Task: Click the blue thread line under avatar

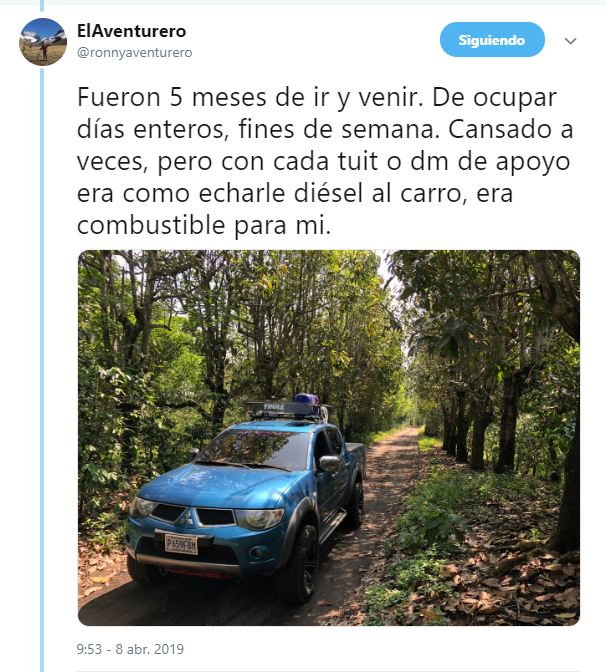Action: [42, 369]
